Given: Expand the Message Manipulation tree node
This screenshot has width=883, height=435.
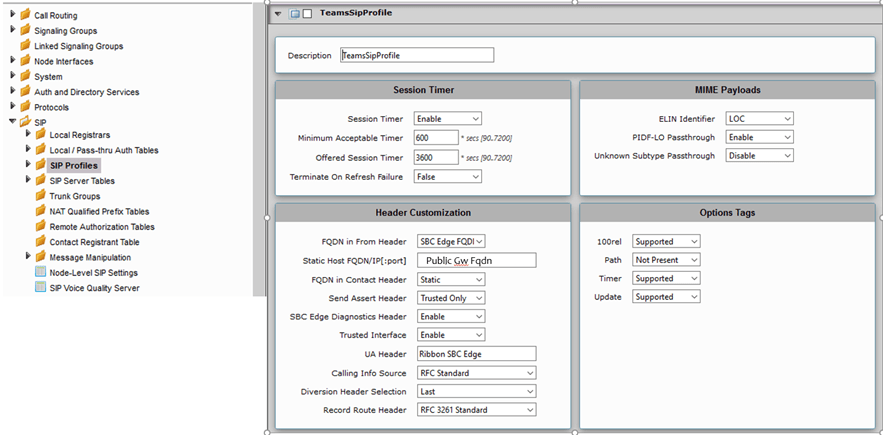Looking at the screenshot, I should click(x=27, y=257).
